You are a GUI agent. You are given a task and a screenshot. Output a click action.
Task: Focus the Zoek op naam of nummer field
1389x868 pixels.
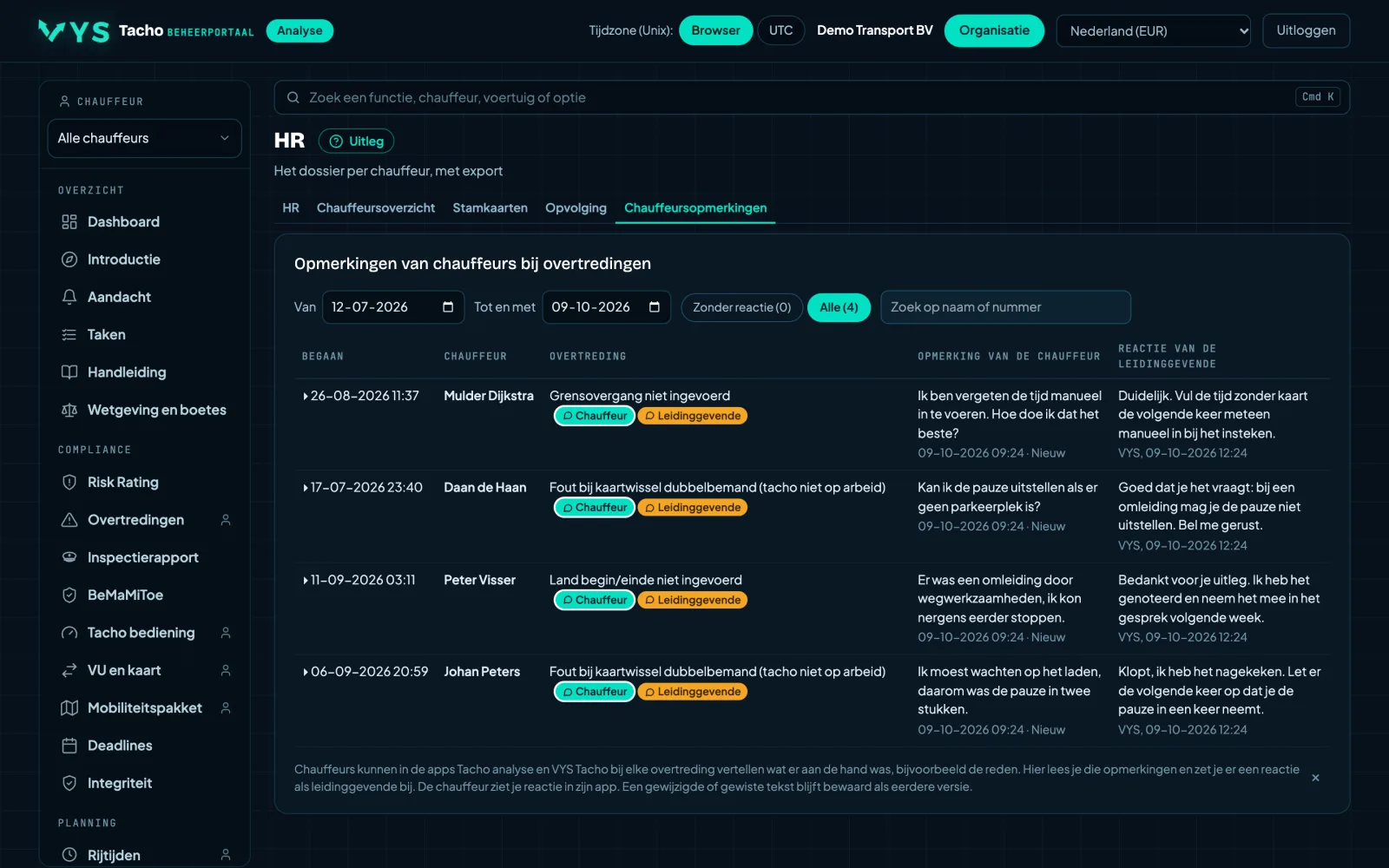[x=1005, y=307]
